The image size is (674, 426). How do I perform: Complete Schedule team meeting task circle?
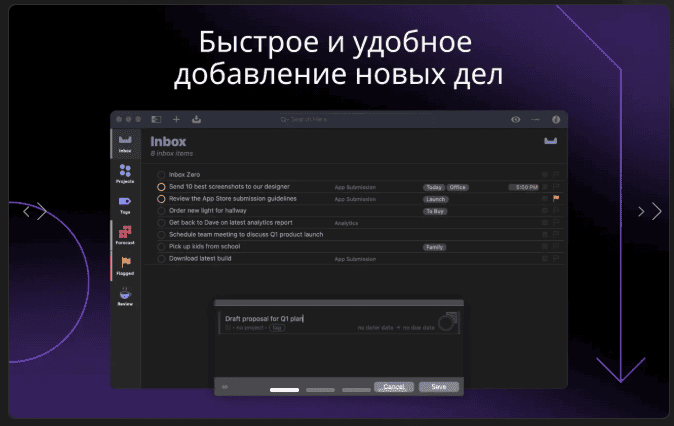[161, 235]
